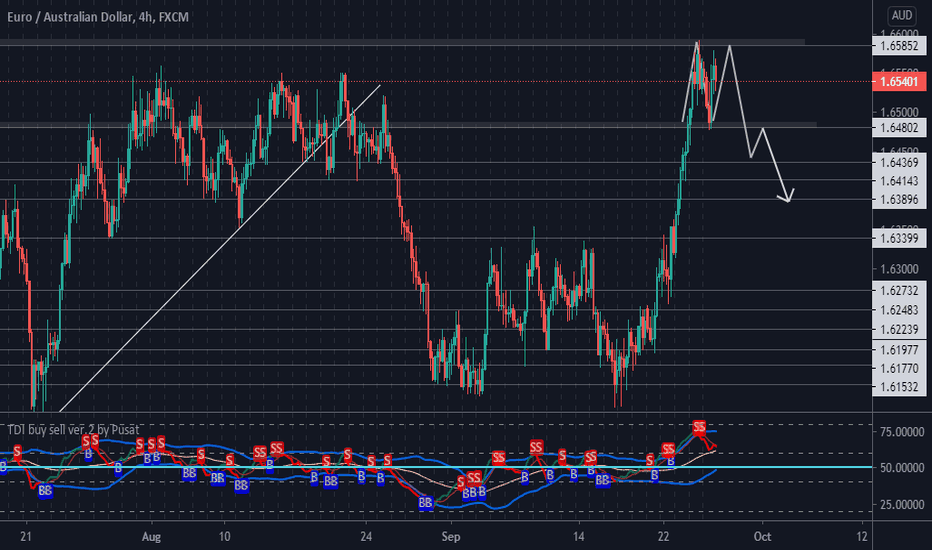Click the current price label 1.65401
932x550 pixels.
coord(899,81)
